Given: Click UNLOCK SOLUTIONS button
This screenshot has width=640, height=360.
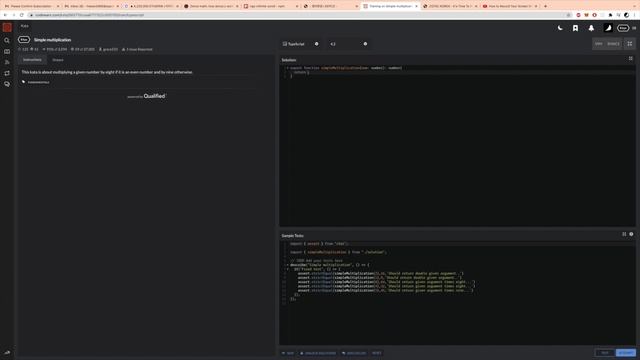Looking at the screenshot, I should tap(318, 353).
